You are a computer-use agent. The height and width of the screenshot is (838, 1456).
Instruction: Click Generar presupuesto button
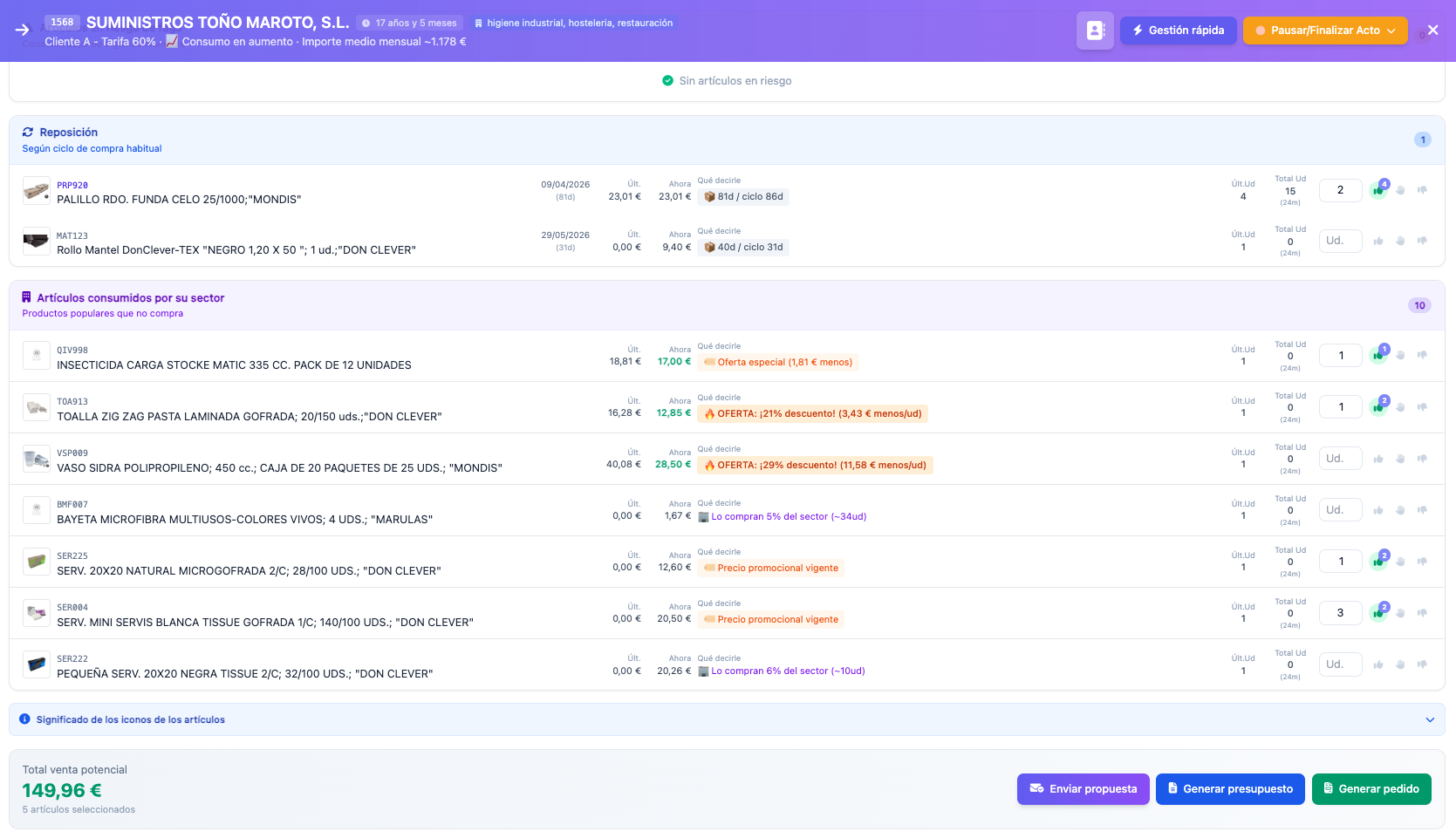pos(1230,789)
